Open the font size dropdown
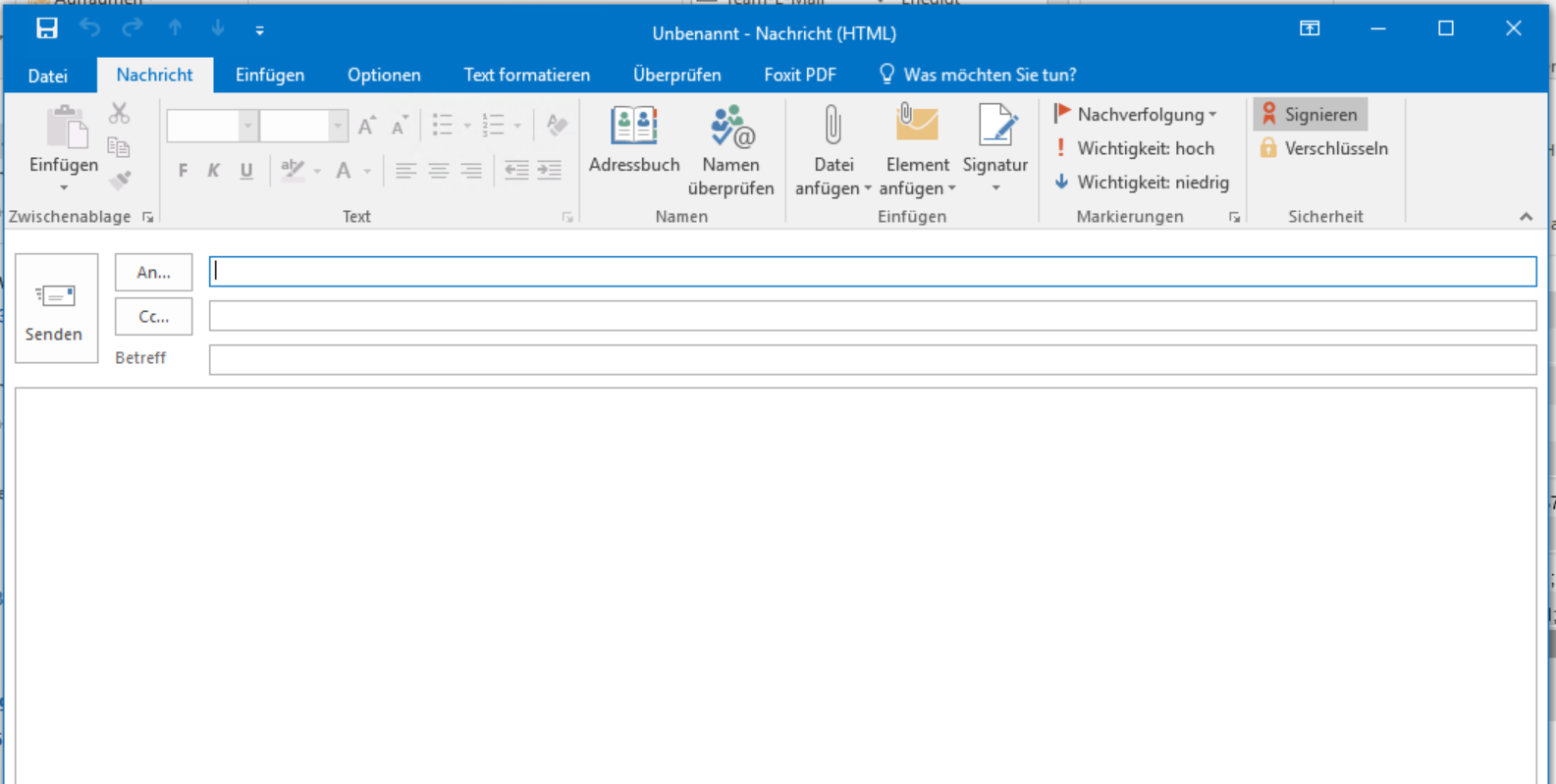The width and height of the screenshot is (1556, 784). pos(338,126)
